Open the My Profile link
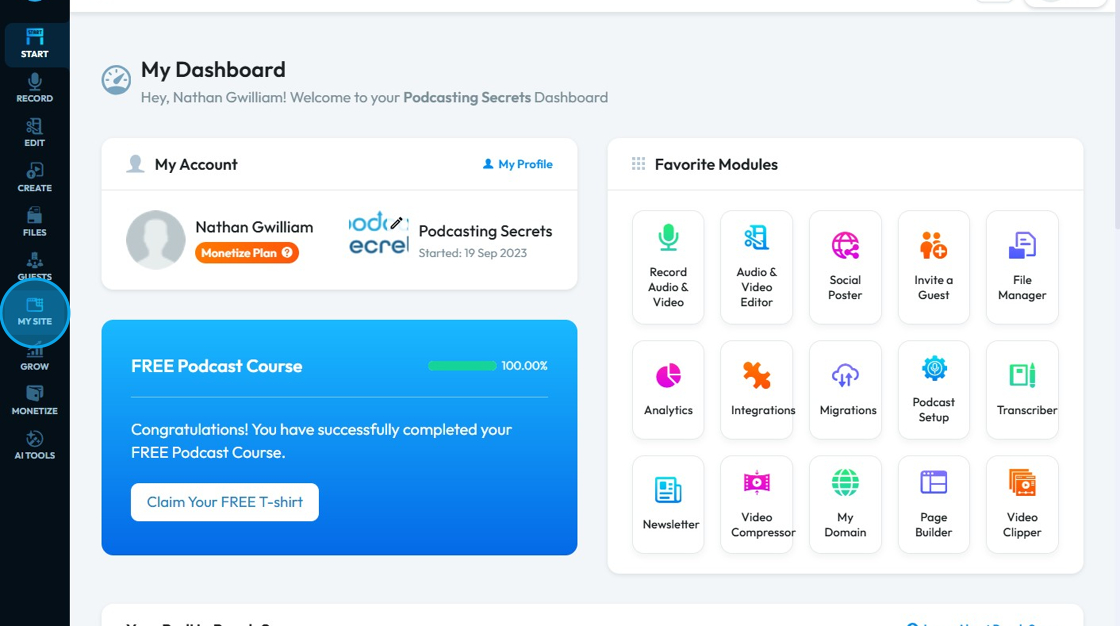Screen dimensions: 1120x626 517,164
